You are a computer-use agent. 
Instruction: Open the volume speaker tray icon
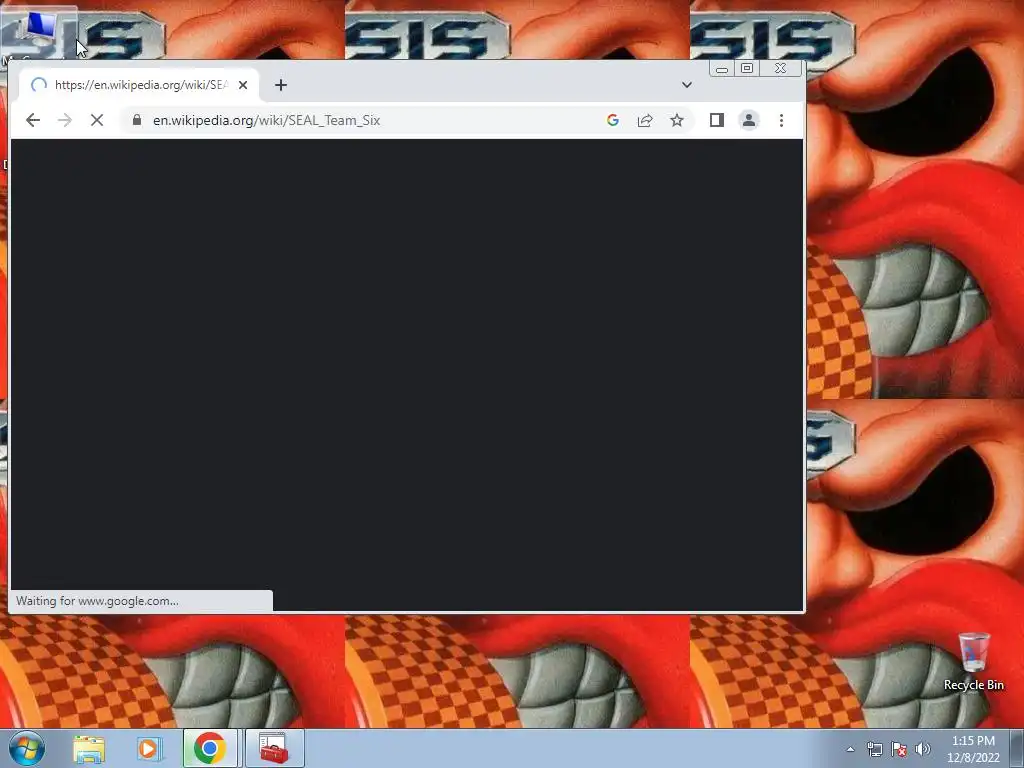pos(922,749)
